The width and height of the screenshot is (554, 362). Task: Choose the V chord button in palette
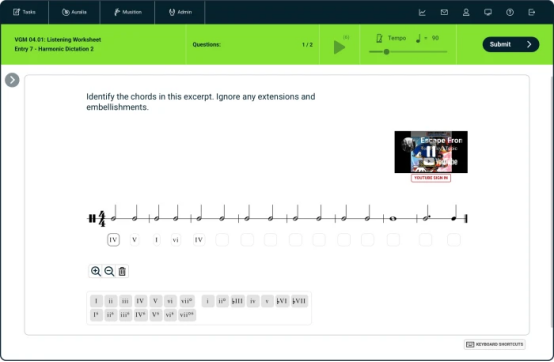coord(155,301)
